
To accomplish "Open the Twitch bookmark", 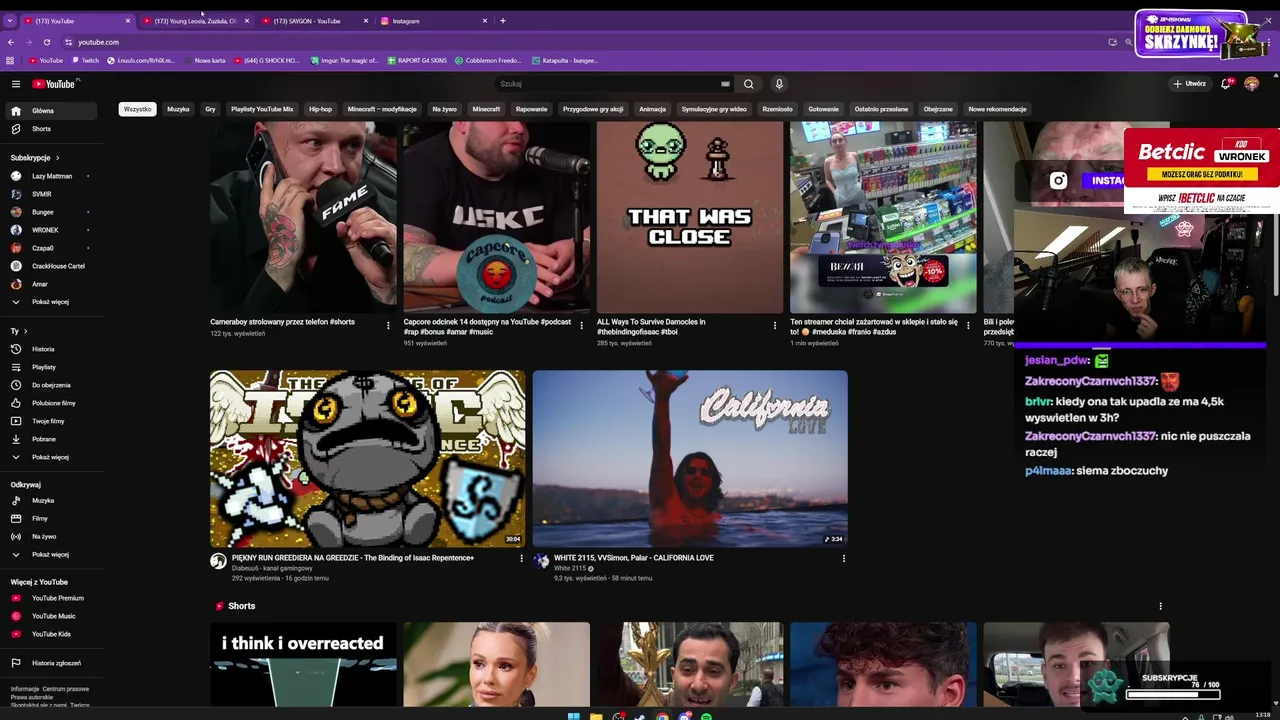I will 86,60.
